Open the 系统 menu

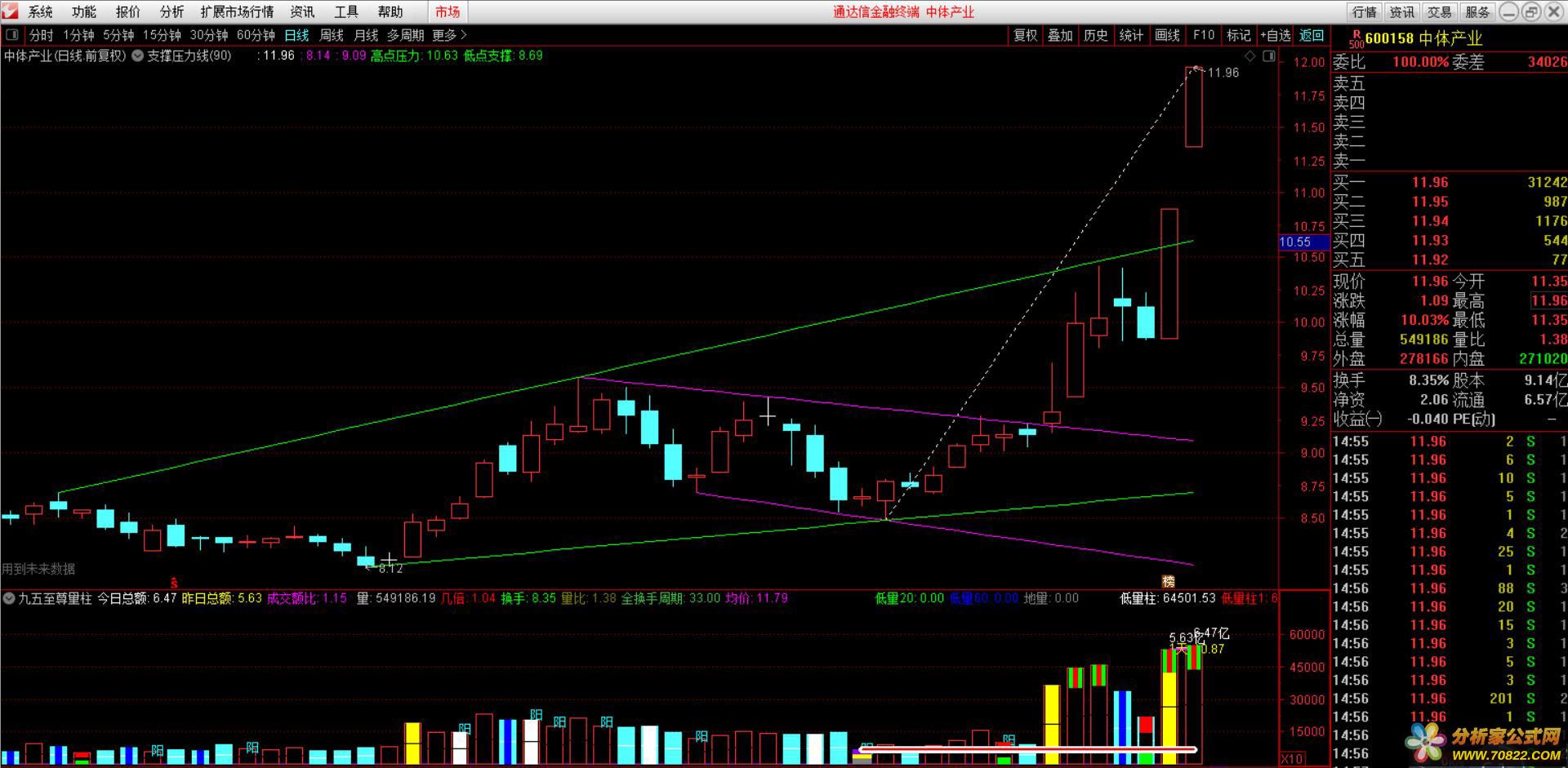[41, 11]
